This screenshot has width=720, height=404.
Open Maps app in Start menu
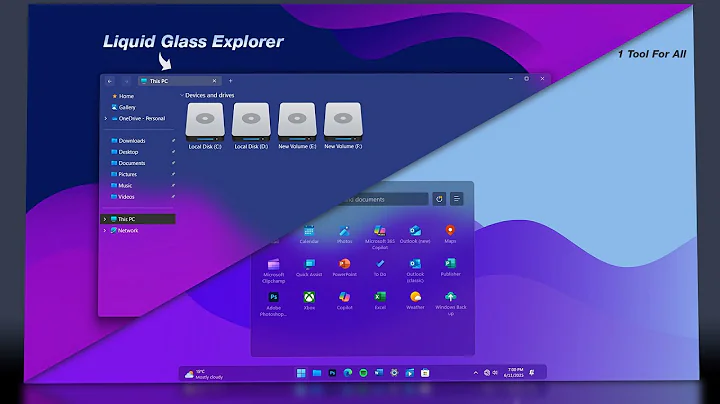coord(450,234)
